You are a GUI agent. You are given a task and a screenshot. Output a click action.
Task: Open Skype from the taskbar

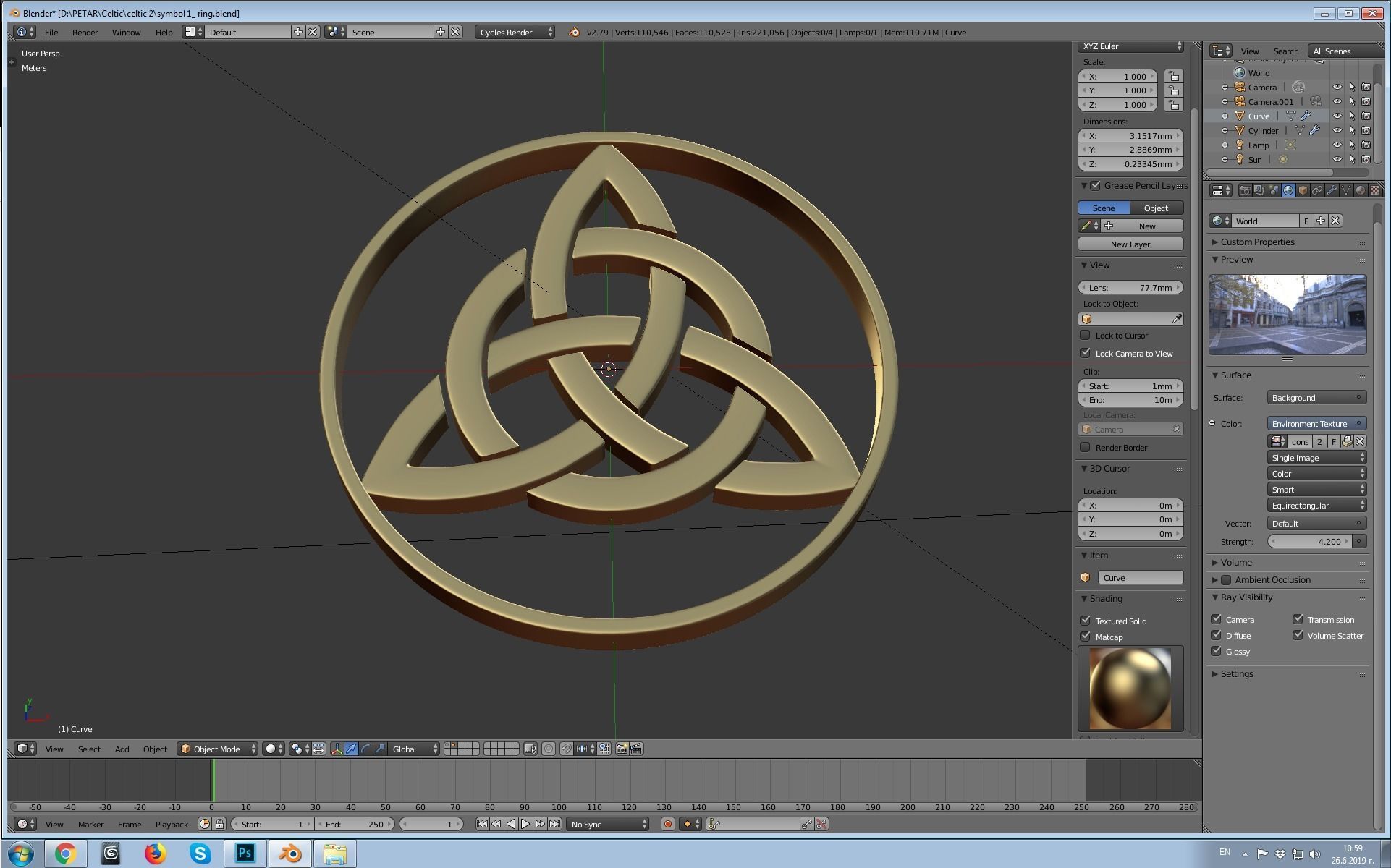click(x=200, y=854)
